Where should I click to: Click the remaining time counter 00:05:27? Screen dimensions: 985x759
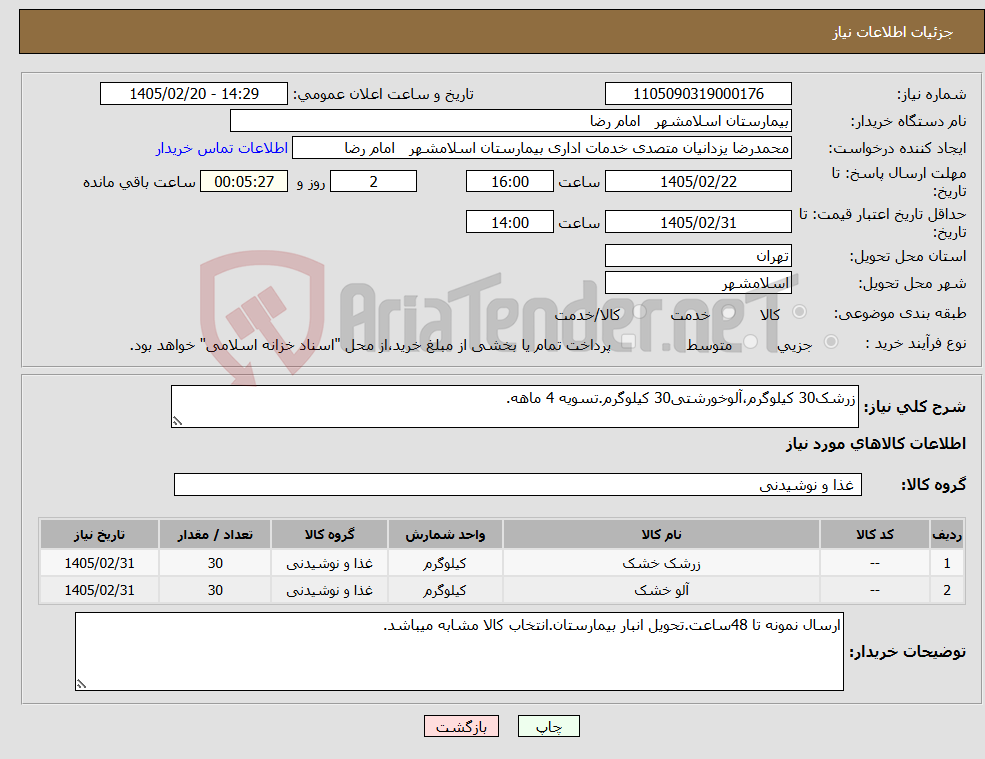coord(244,182)
